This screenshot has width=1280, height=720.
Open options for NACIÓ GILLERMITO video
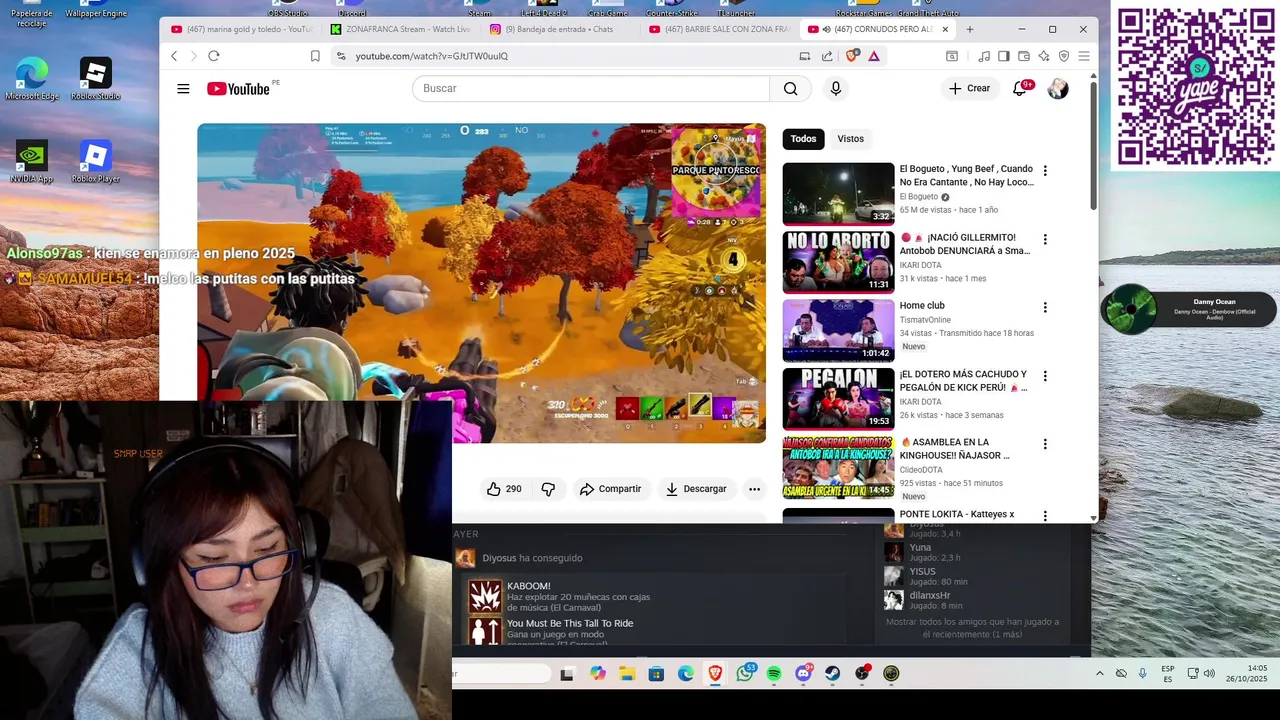click(x=1045, y=239)
